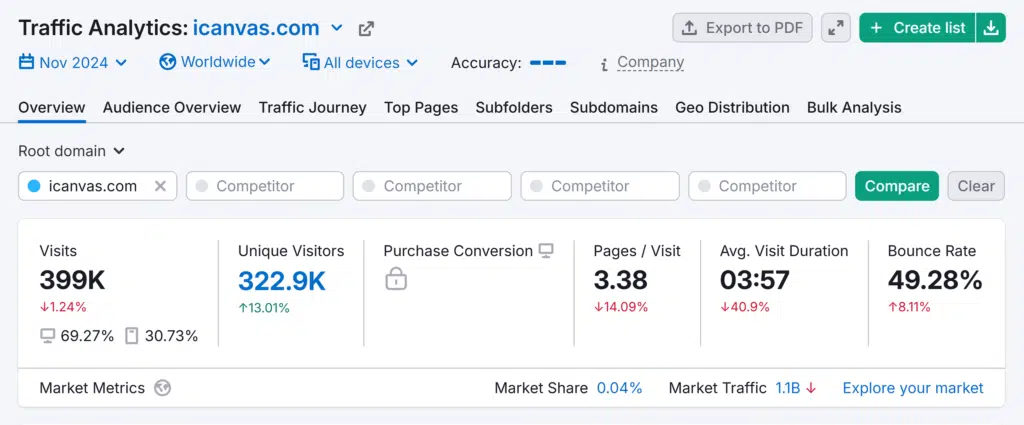Screen dimensions: 1024x425
Task: Click the desktop share icon showing 69.27%
Action: point(47,336)
